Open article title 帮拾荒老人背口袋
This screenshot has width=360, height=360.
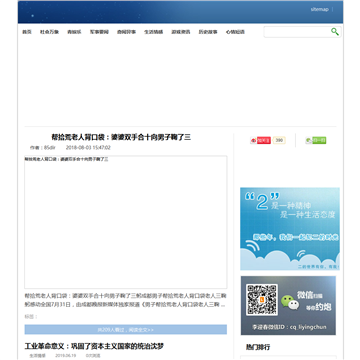click(x=121, y=137)
